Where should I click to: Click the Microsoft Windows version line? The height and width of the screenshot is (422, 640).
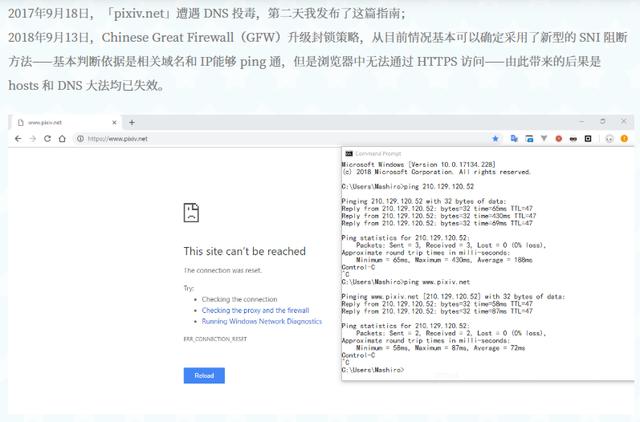click(x=418, y=164)
